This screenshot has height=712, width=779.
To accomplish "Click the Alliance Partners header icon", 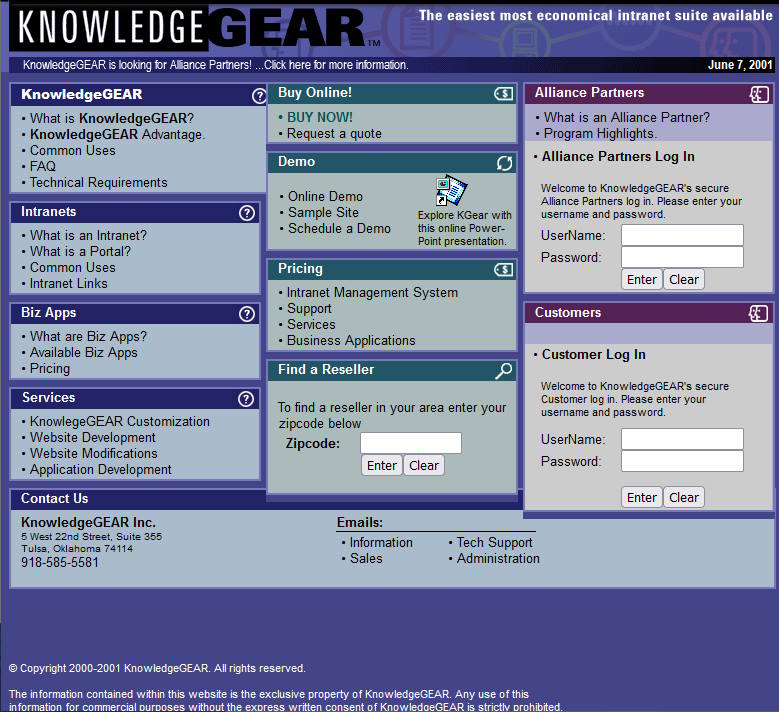I will (759, 94).
